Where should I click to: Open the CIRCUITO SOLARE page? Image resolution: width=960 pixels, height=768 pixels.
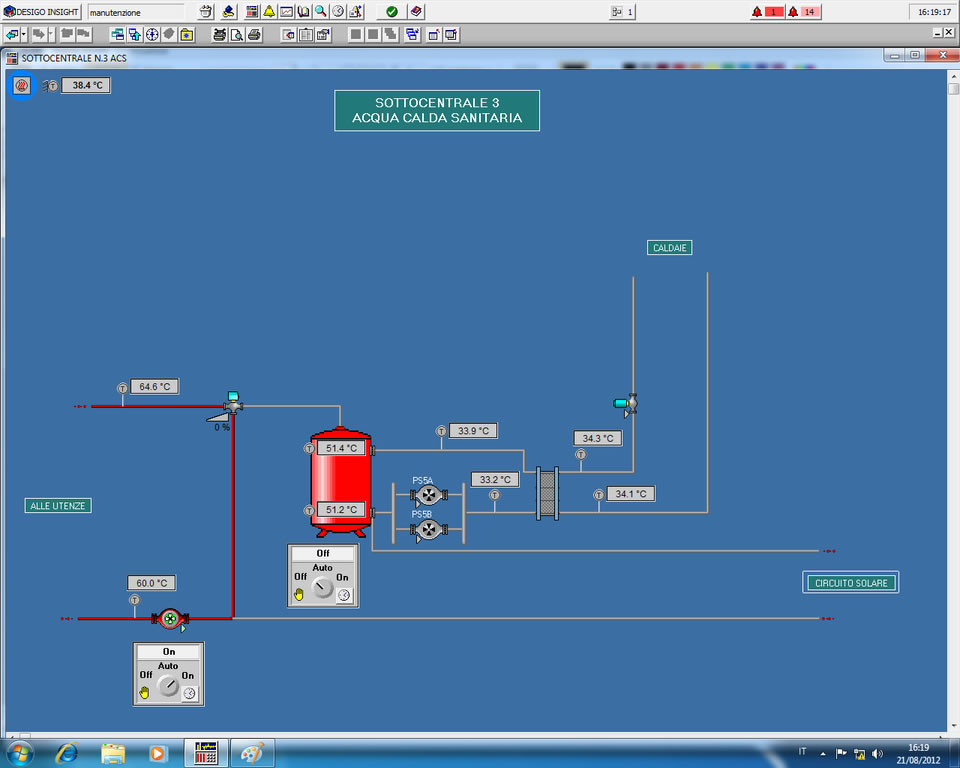(851, 582)
